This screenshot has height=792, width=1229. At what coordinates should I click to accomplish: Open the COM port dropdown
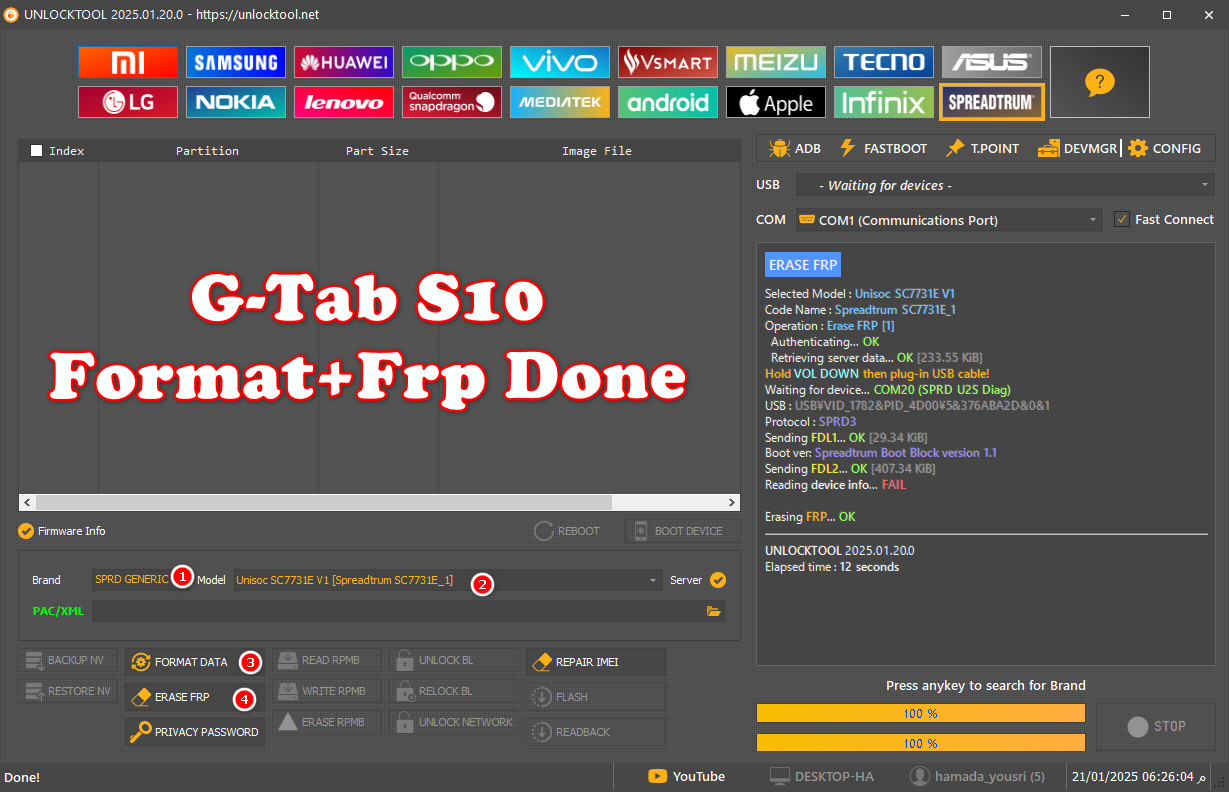click(x=949, y=220)
